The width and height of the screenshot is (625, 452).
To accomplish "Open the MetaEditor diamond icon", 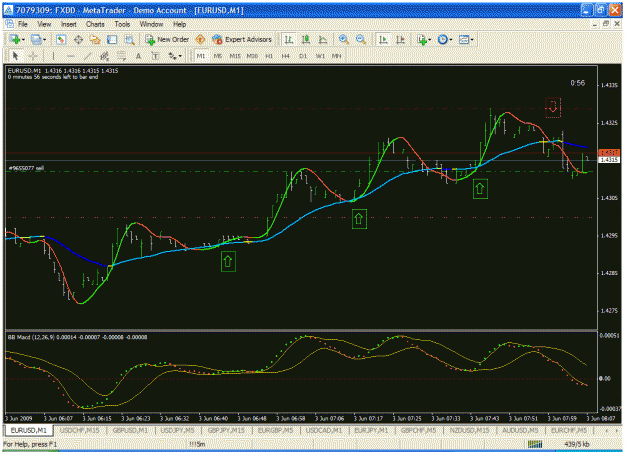I will (200, 39).
